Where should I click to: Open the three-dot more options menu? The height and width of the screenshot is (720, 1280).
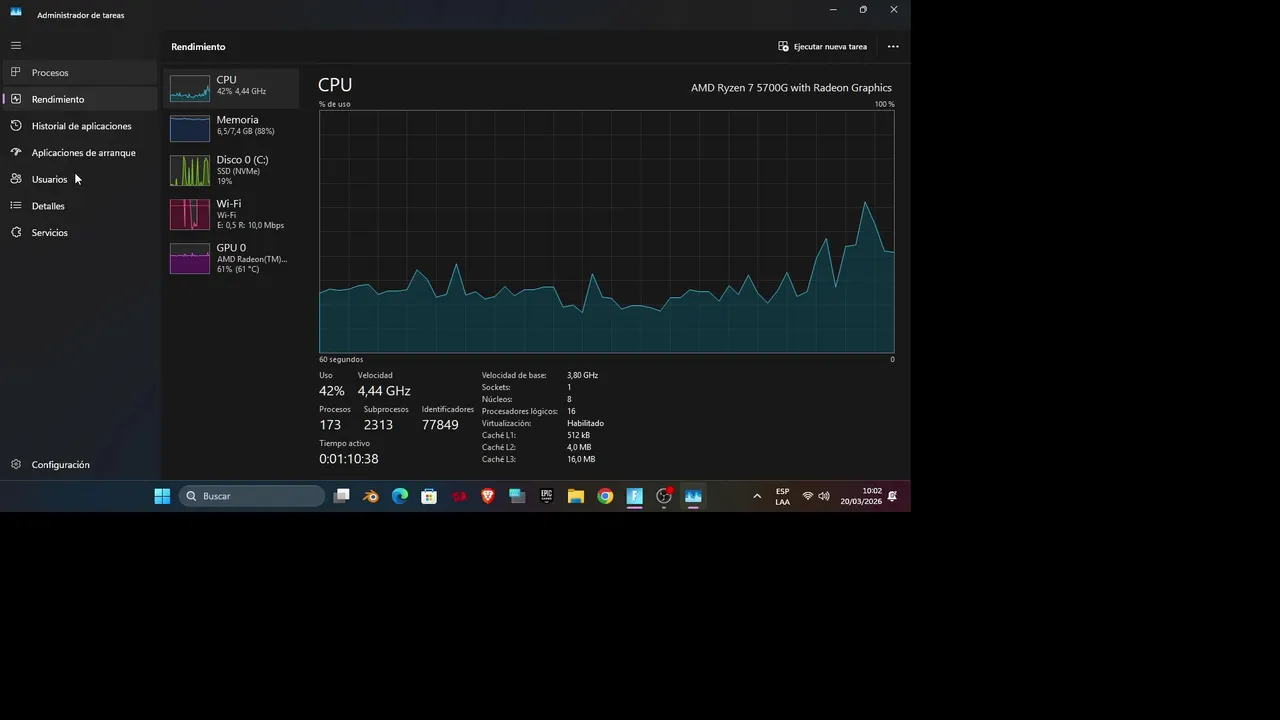(893, 46)
